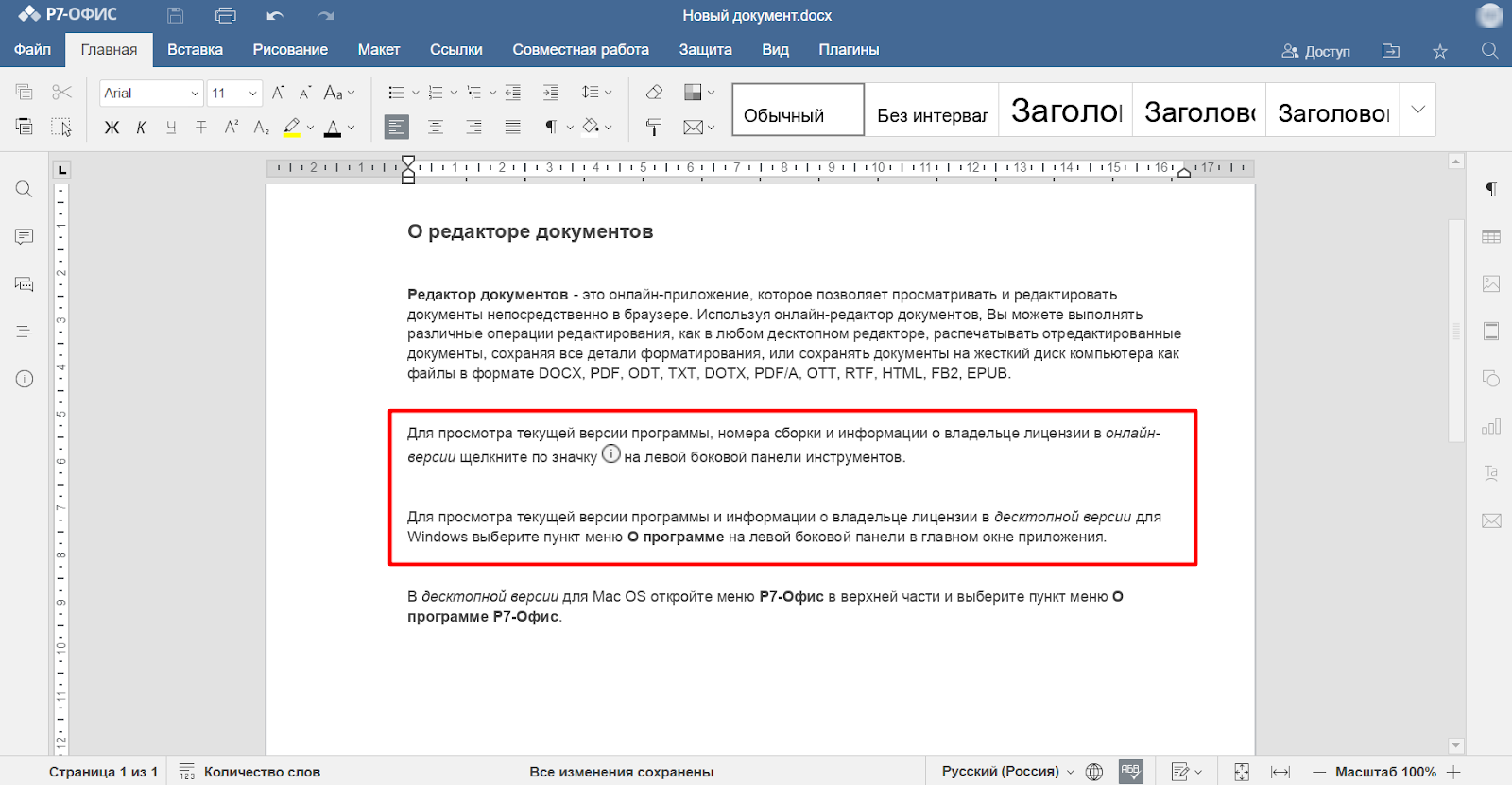
Task: Toggle italic formatting К
Action: click(x=141, y=127)
